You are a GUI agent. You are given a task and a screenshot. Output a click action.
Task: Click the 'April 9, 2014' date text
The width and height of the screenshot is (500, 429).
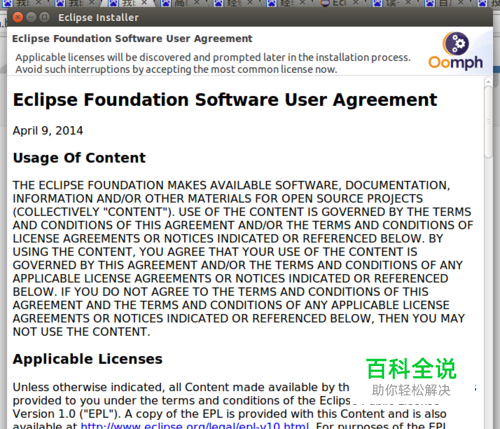48,131
